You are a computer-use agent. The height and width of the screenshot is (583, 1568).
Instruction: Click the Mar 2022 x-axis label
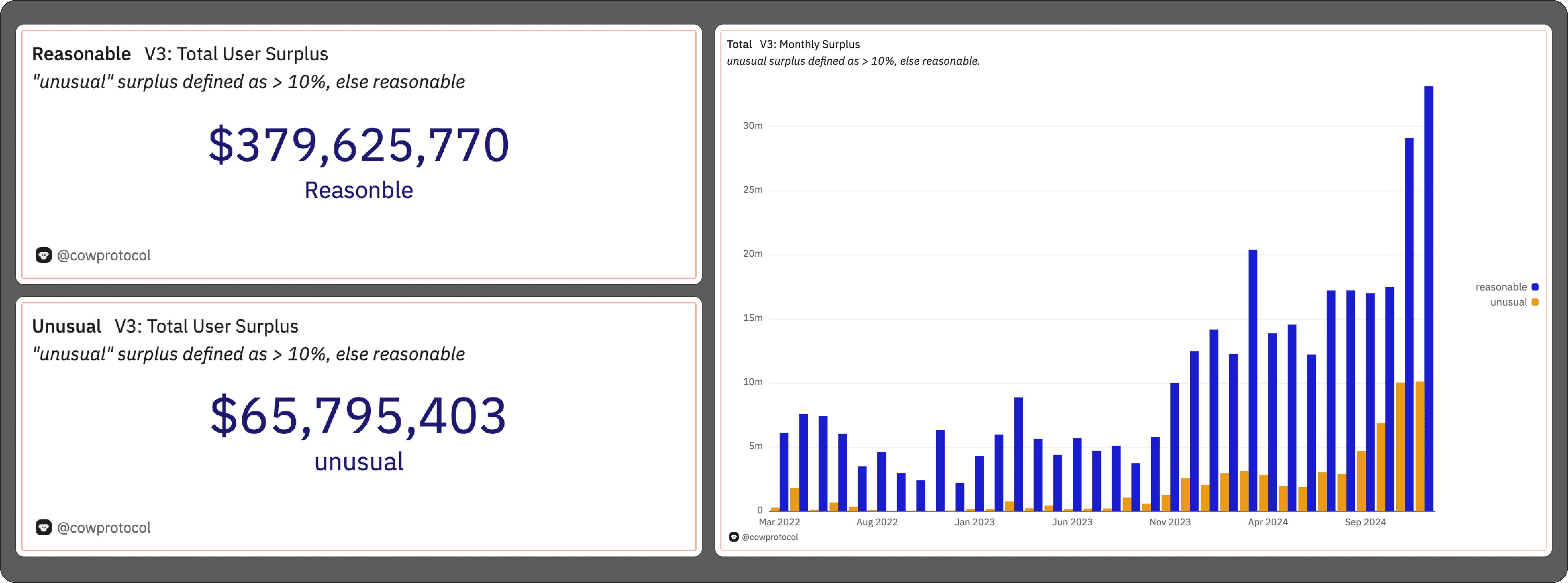(779, 522)
